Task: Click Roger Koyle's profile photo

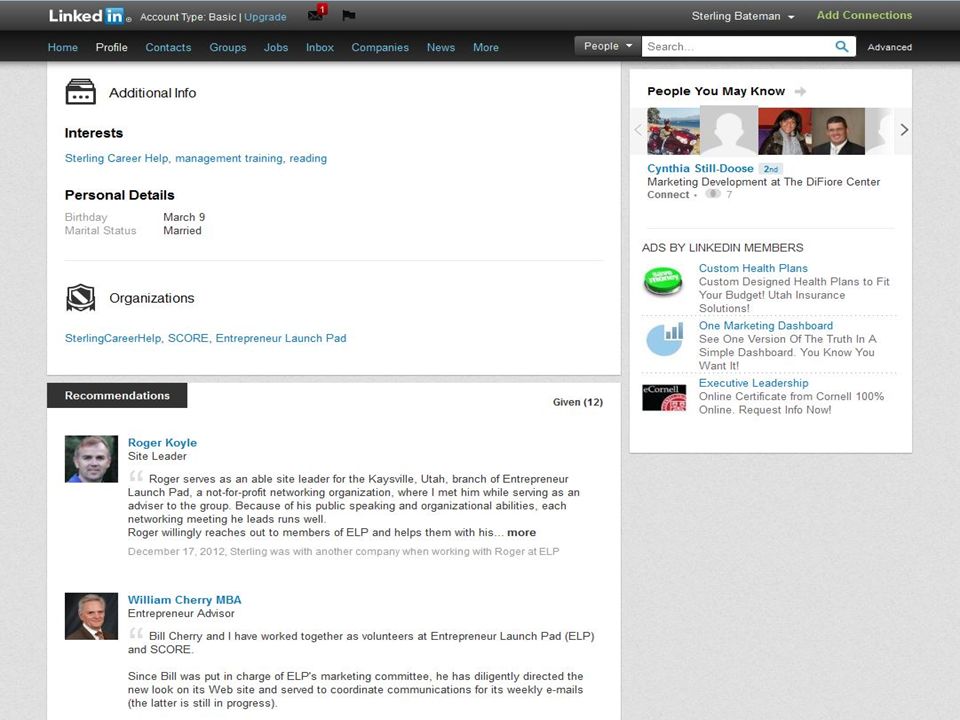Action: (x=91, y=459)
